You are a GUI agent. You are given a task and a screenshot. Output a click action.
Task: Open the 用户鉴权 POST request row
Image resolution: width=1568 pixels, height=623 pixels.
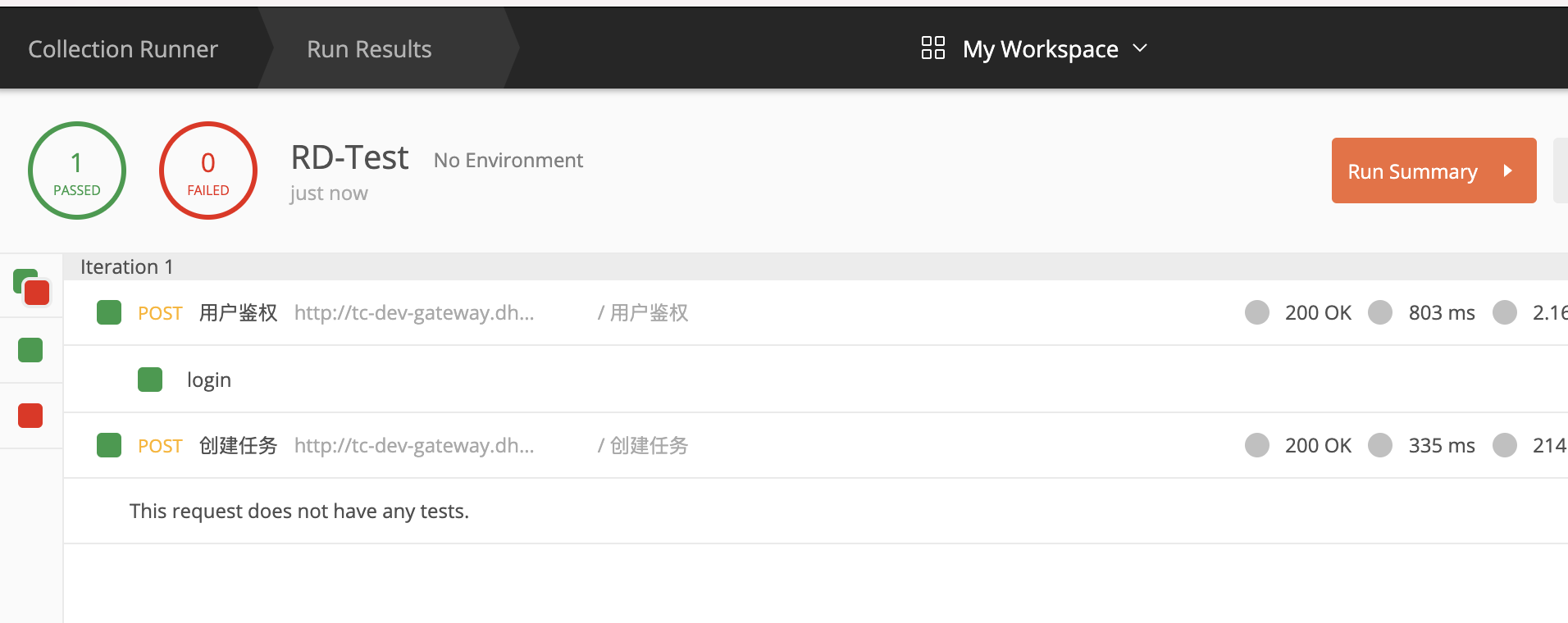pos(816,312)
